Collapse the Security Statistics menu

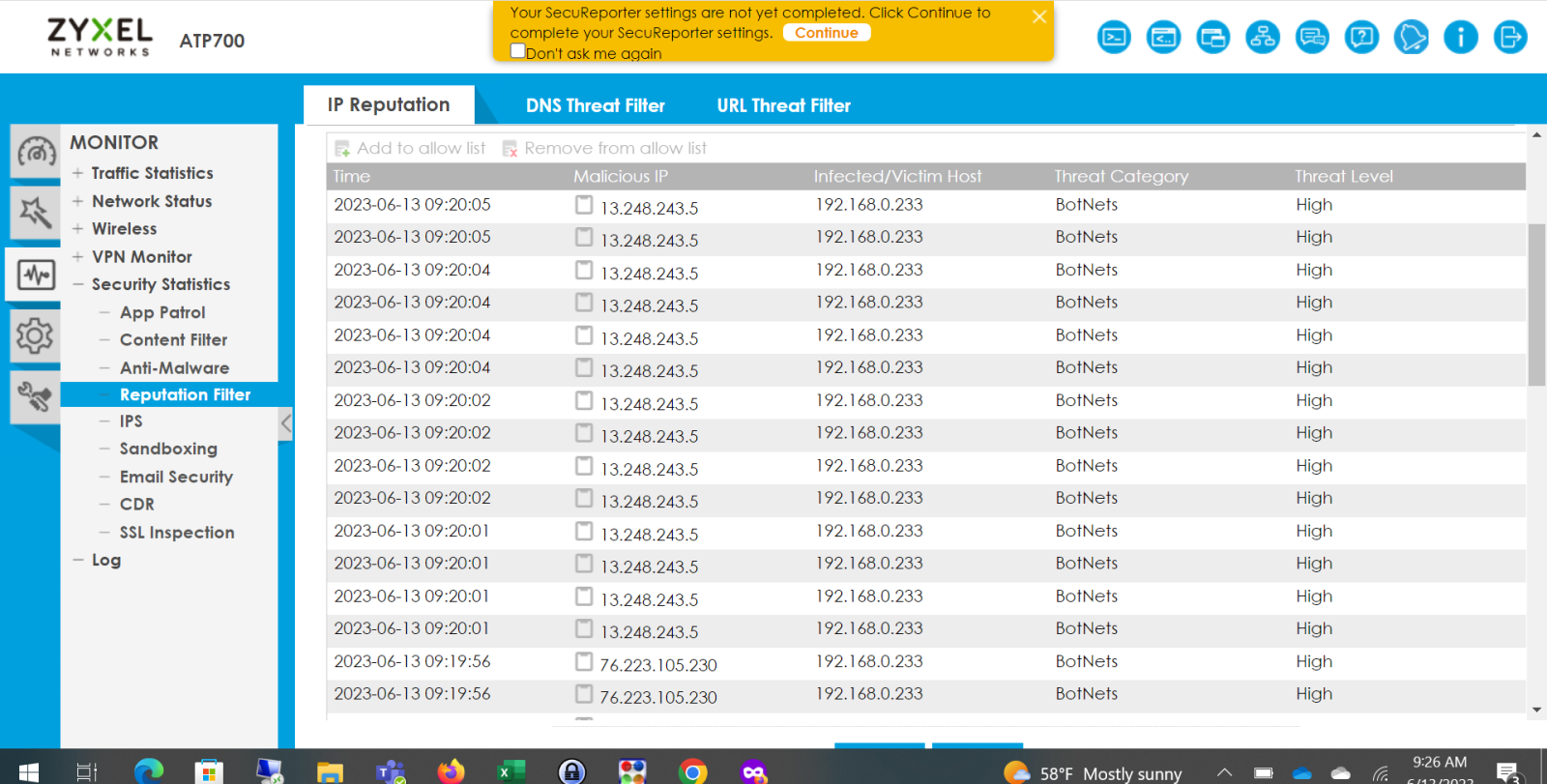(77, 284)
